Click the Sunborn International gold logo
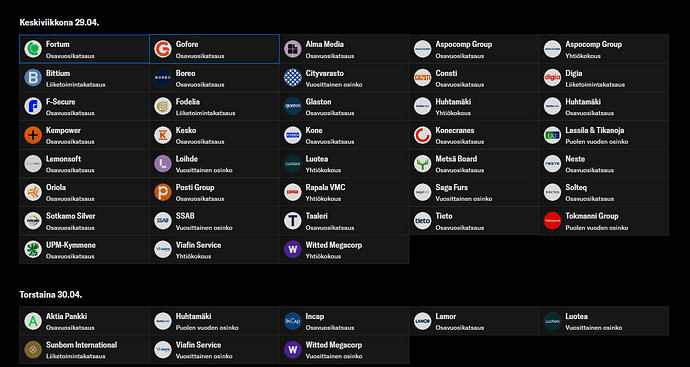 coord(33,349)
